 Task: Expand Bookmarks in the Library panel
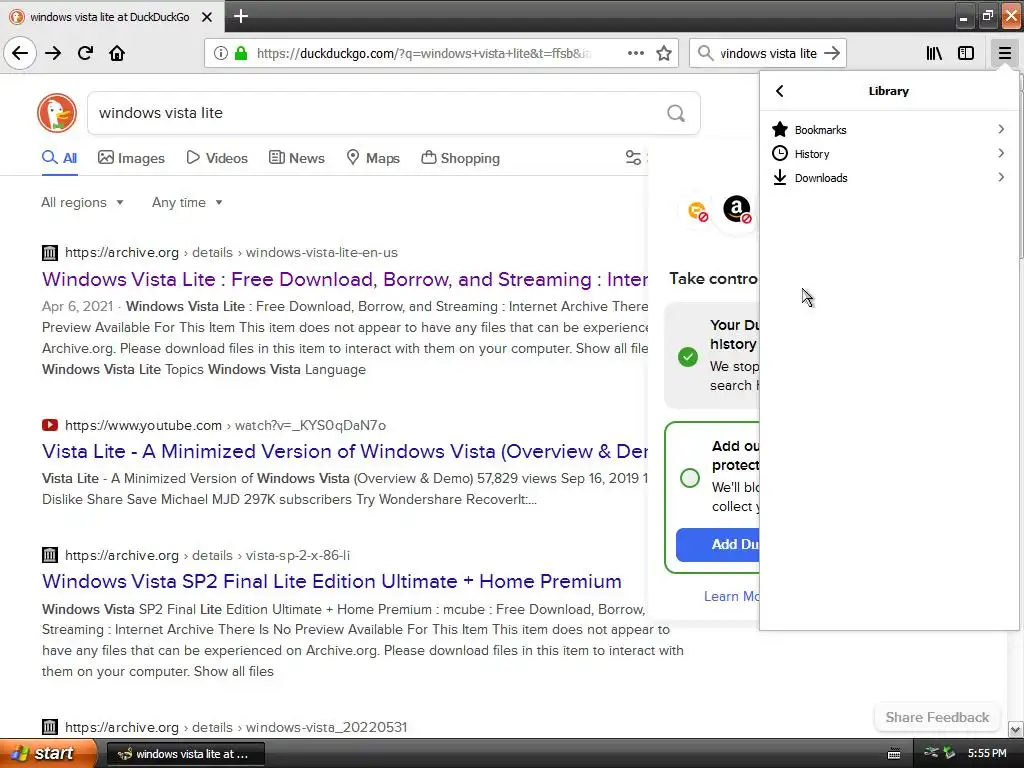pos(888,129)
